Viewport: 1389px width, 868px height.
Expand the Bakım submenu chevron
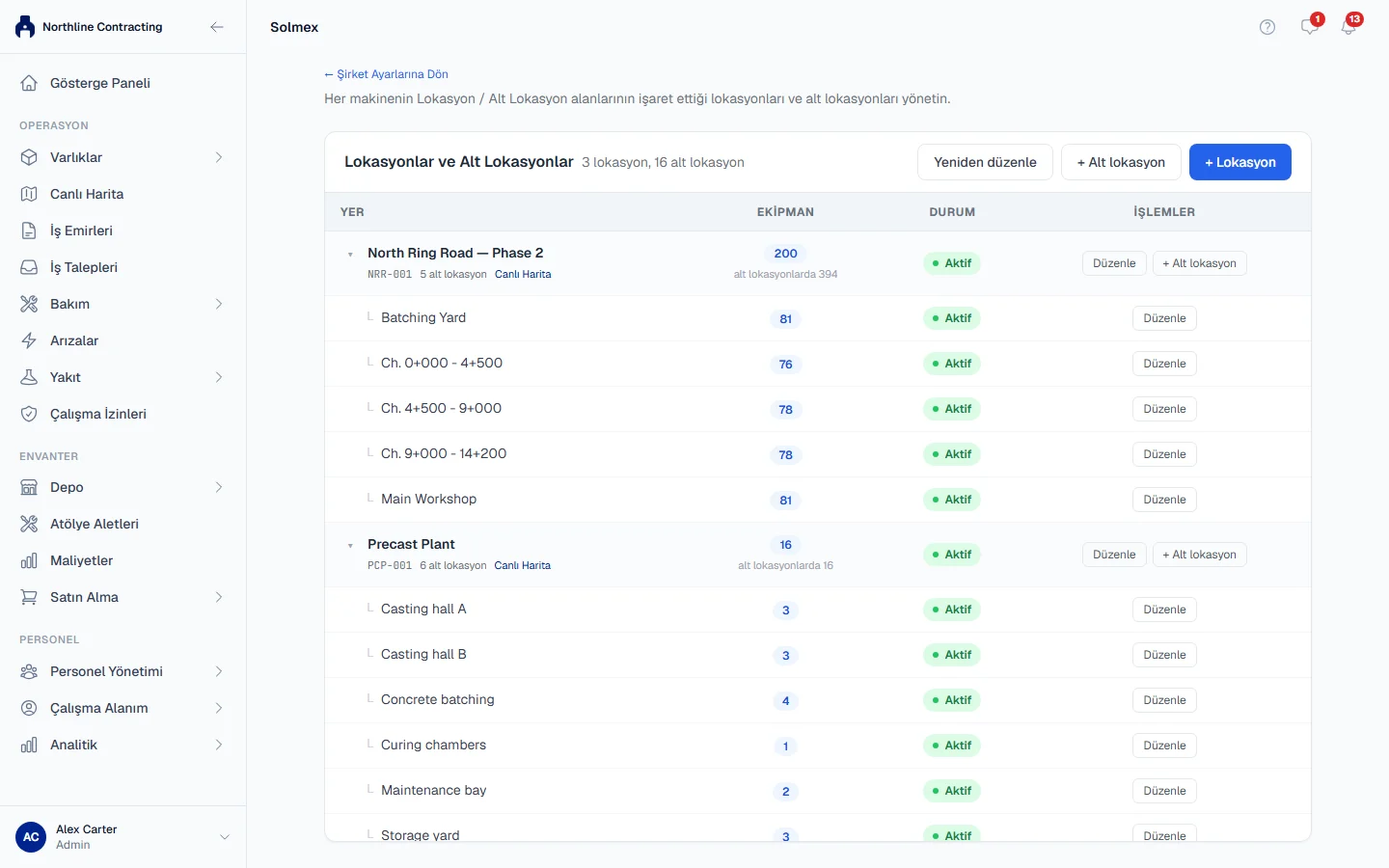tap(219, 304)
